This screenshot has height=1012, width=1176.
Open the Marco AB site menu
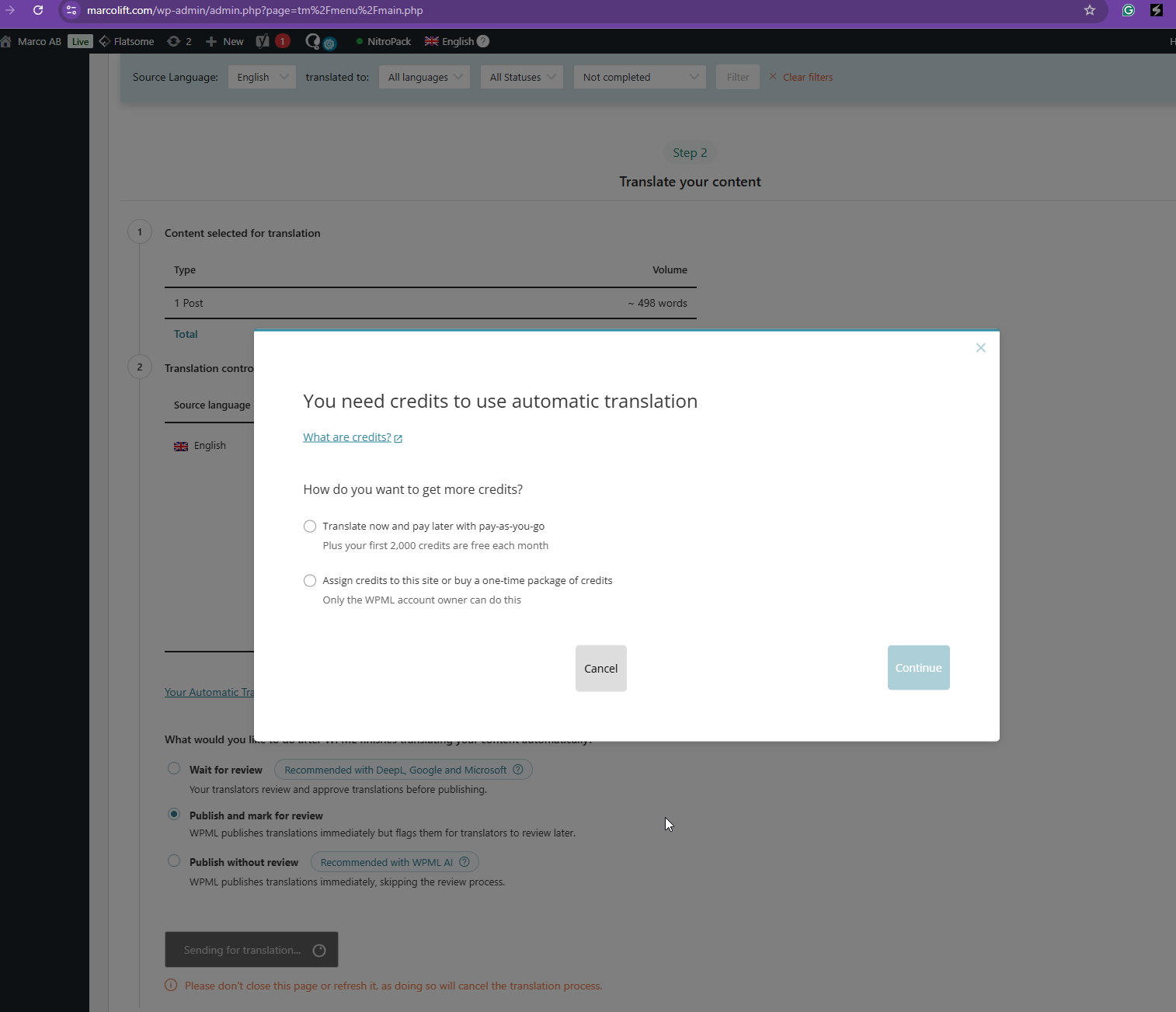pos(31,41)
